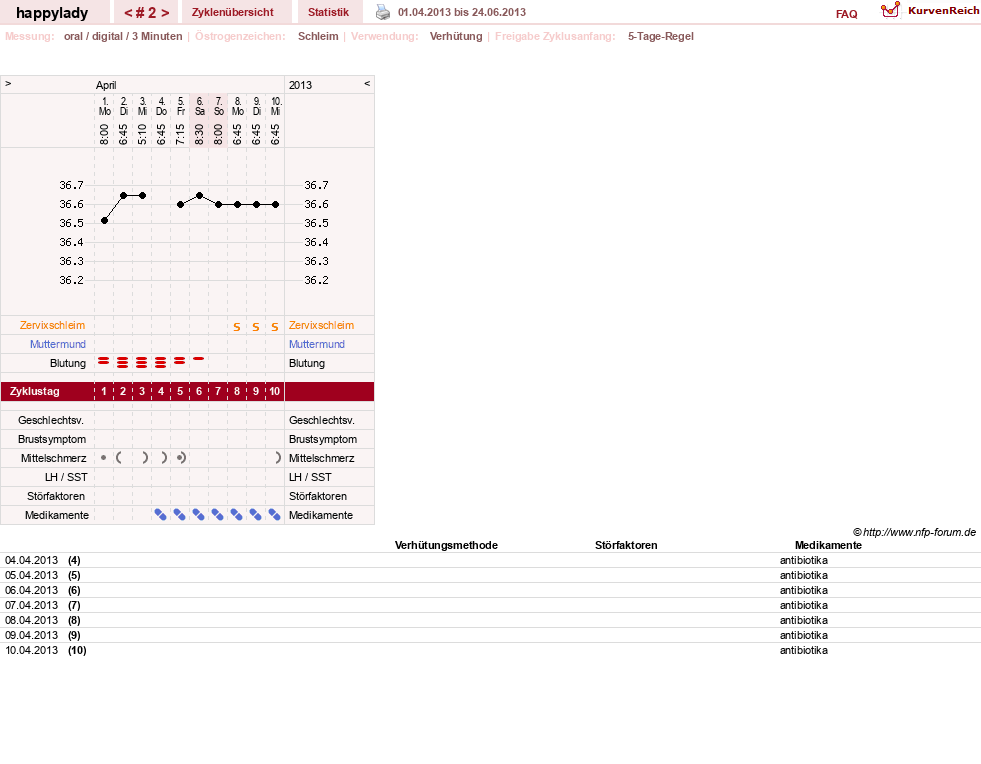Screen dimensions: 981x764
Task: Click the temperature point on cycle day 6
Action: coord(200,196)
